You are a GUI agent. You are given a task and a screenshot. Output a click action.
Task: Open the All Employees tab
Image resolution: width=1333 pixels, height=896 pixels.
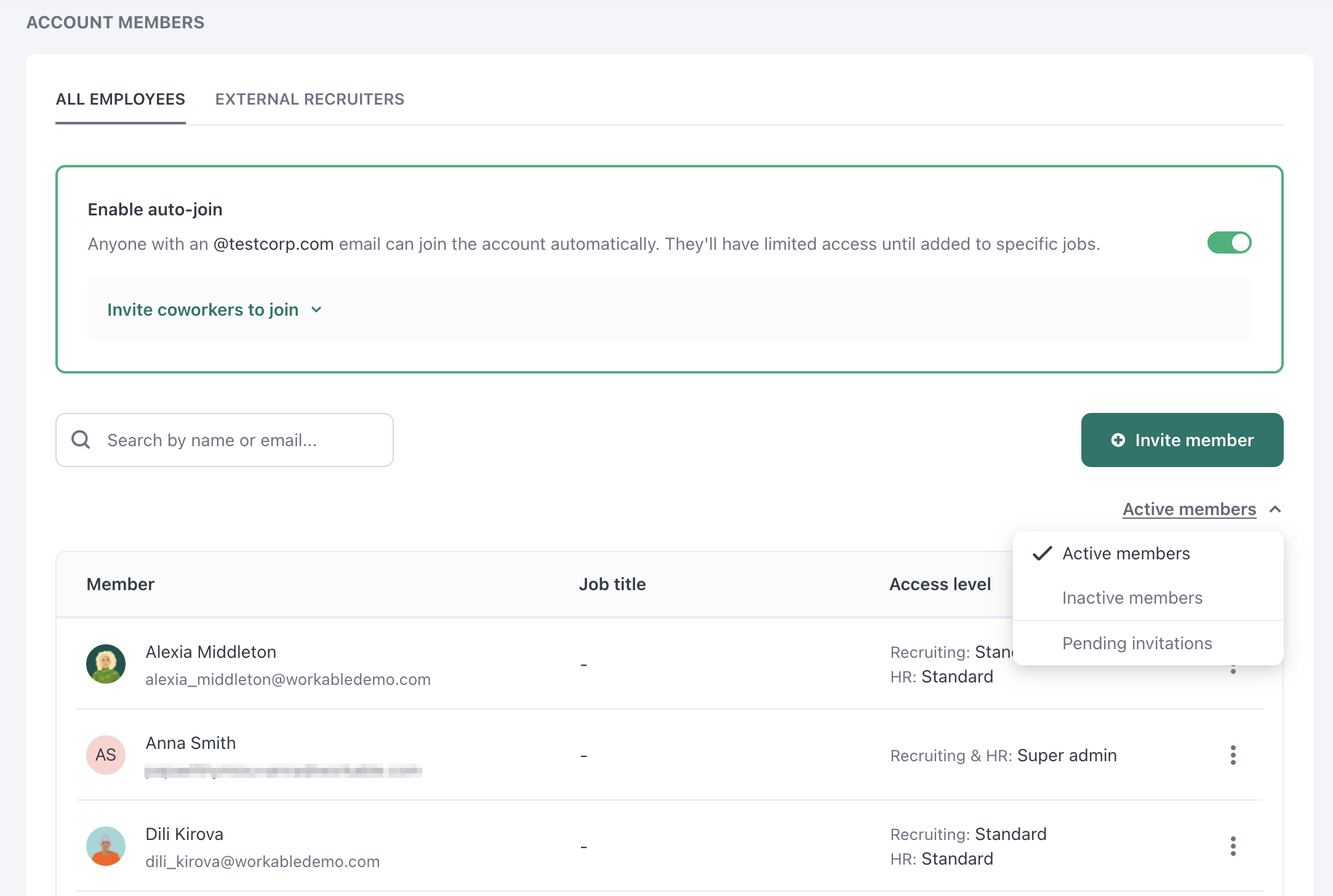coord(121,99)
